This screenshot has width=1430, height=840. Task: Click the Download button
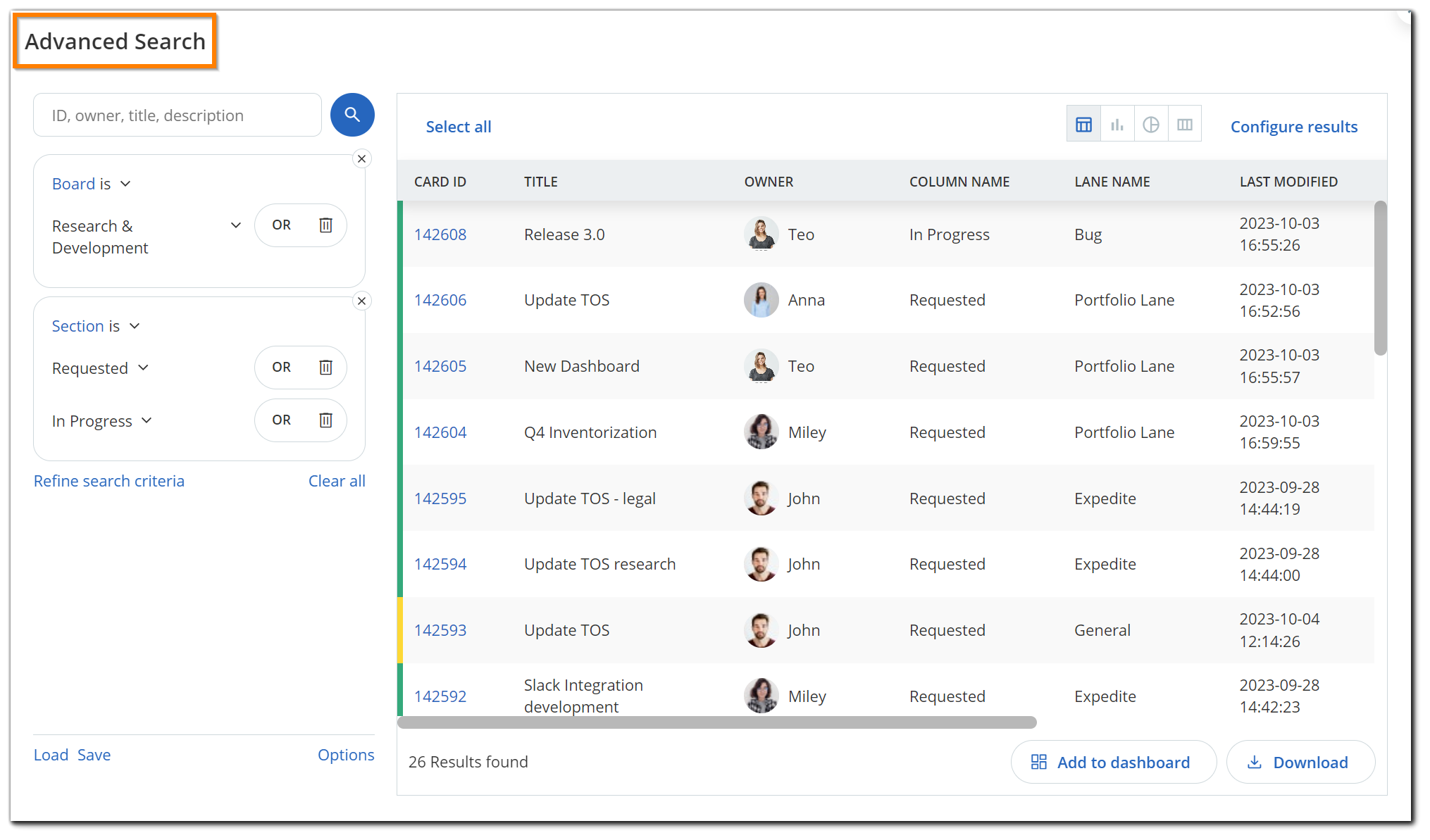coord(1300,763)
